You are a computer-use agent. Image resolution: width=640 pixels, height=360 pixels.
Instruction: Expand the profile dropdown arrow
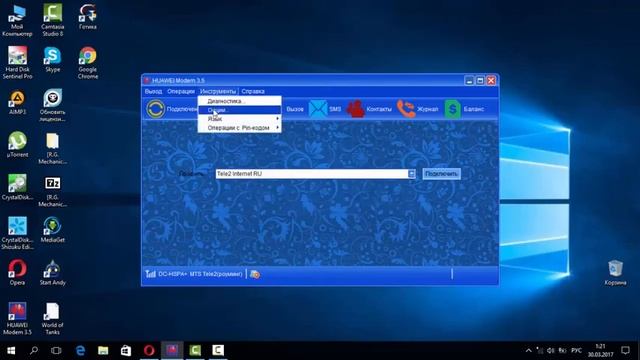tap(411, 173)
